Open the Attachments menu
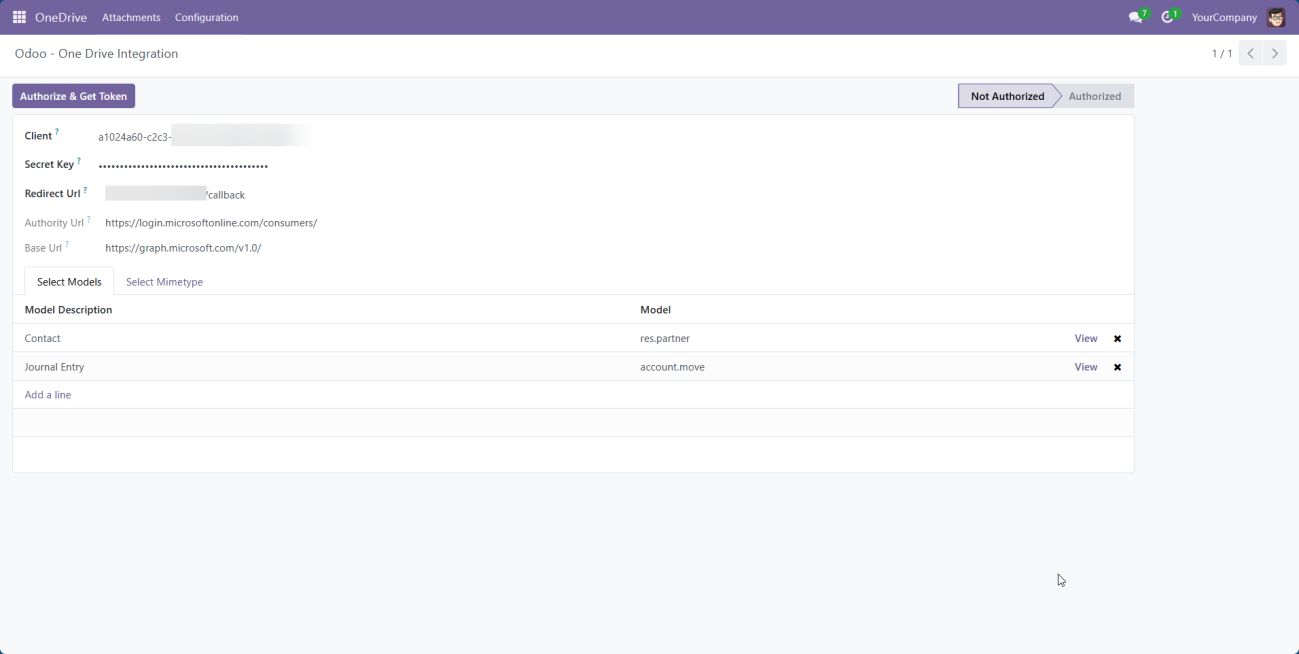Viewport: 1299px width, 654px height. point(131,17)
